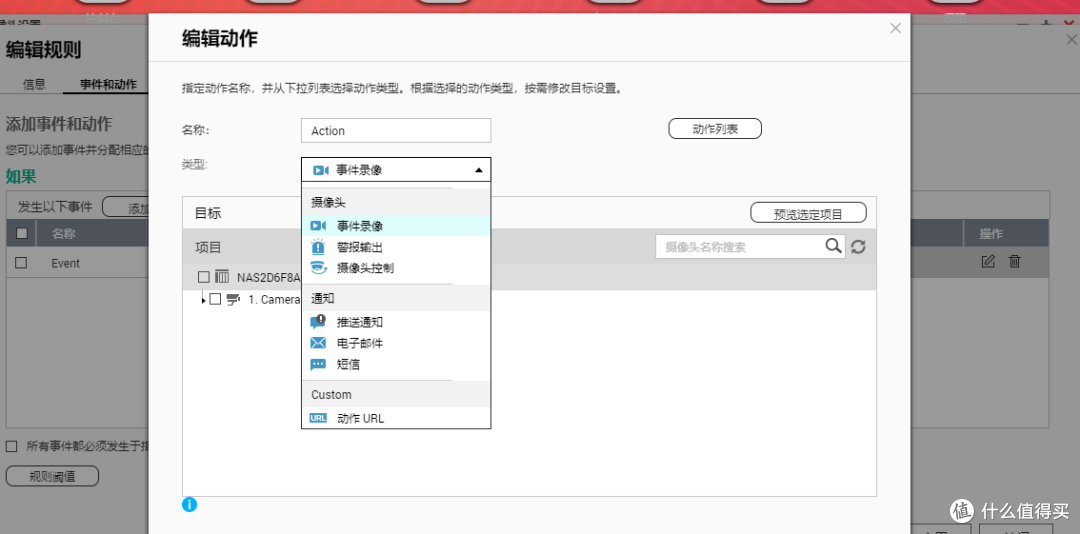Click the 规则阈值 button
Viewport: 1080px width, 534px height.
52,476
